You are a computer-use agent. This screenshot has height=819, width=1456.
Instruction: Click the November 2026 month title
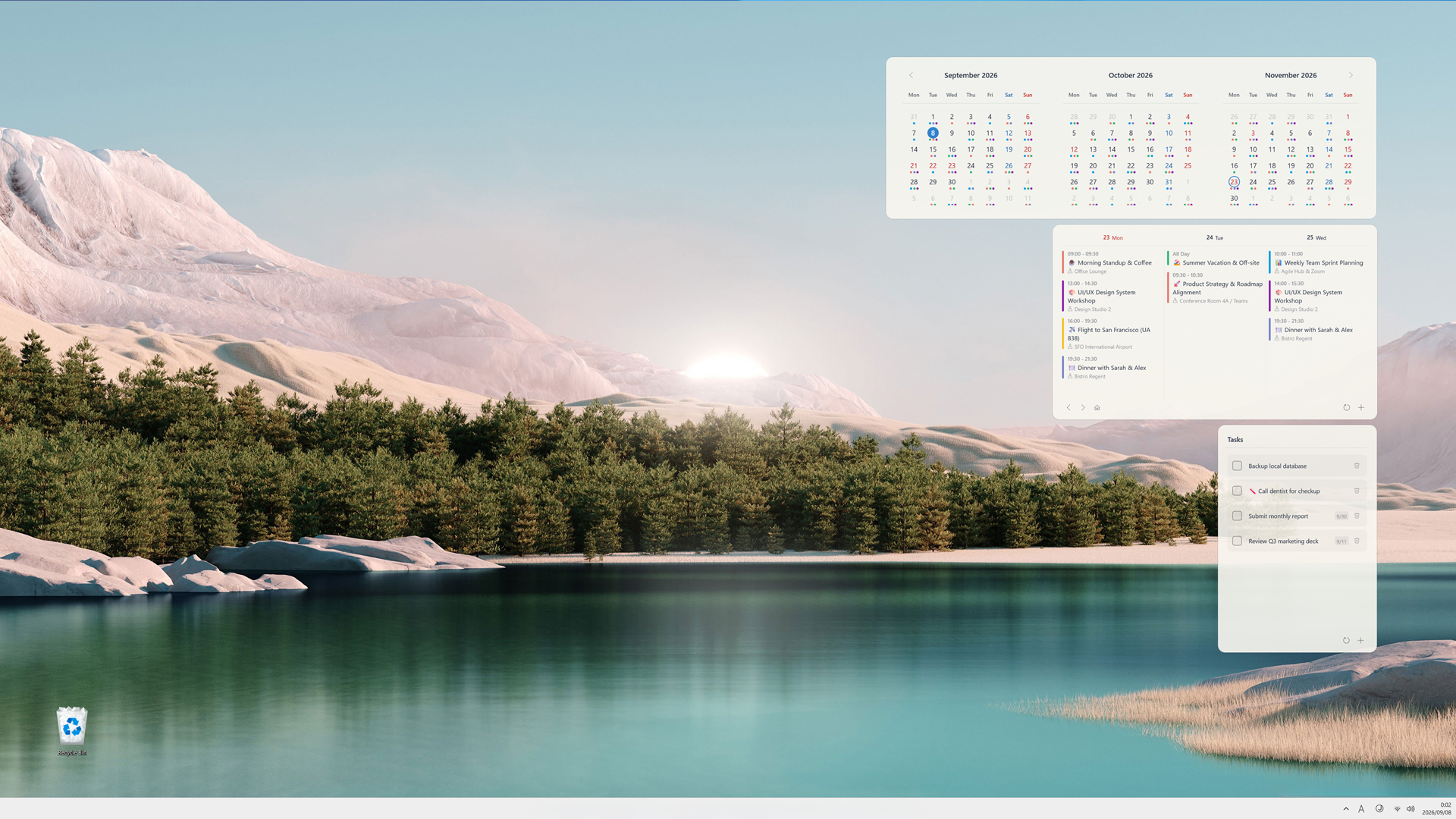point(1291,75)
